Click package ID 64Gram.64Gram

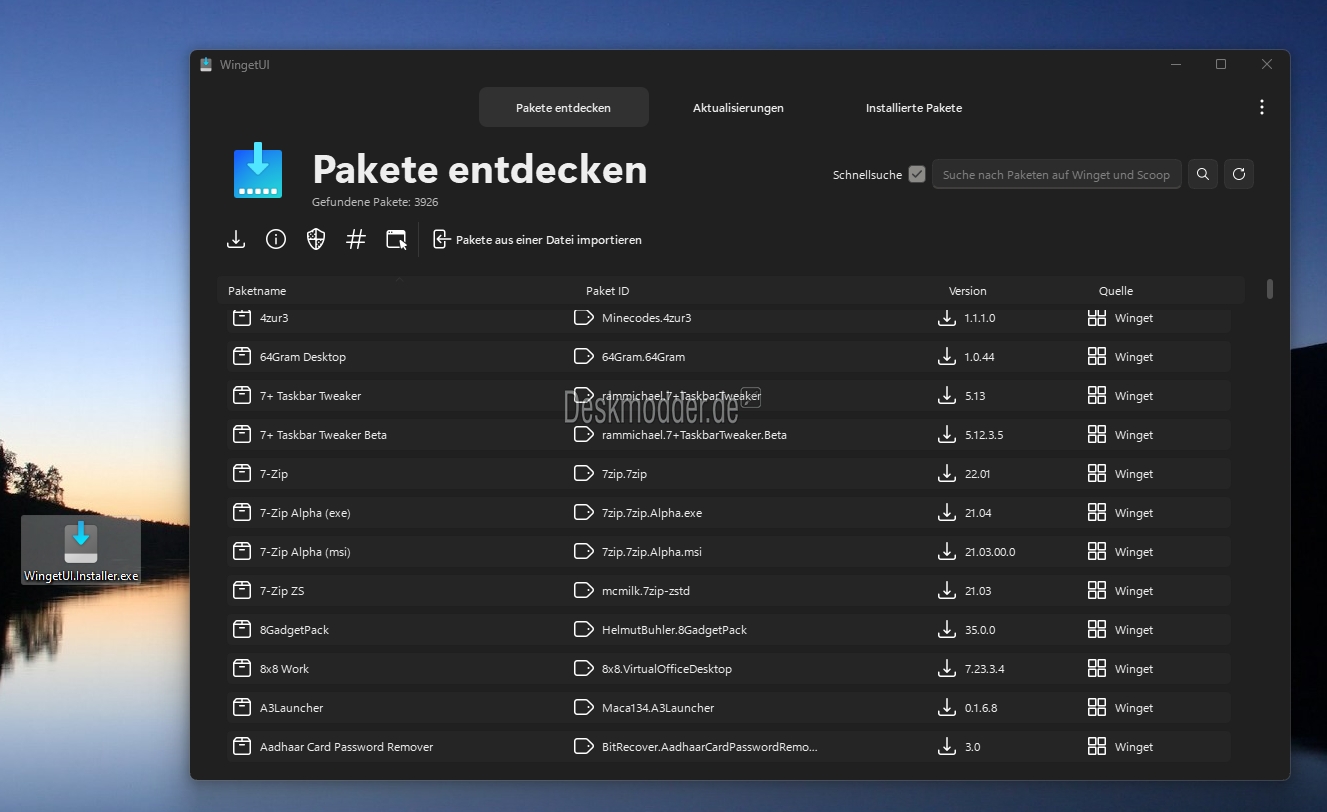643,357
